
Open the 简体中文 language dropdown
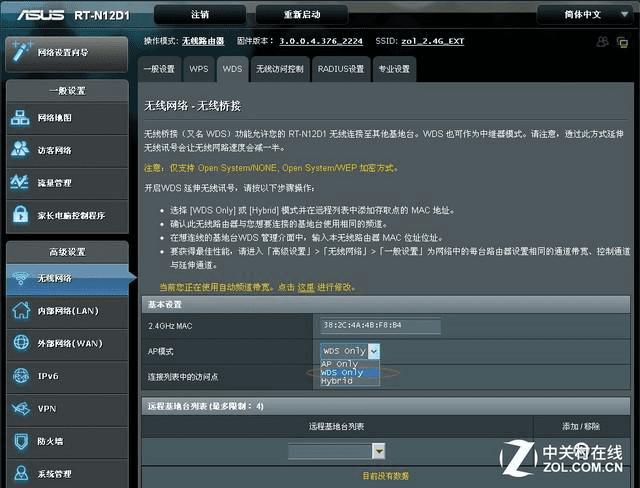point(584,15)
